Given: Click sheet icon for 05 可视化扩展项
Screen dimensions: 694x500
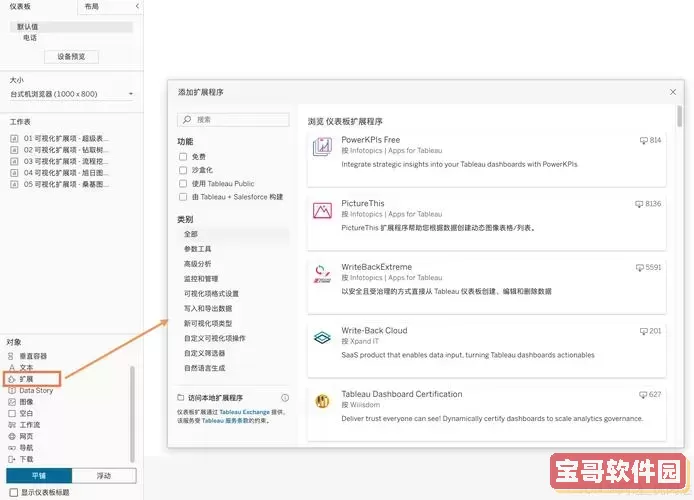Looking at the screenshot, I should (x=14, y=184).
